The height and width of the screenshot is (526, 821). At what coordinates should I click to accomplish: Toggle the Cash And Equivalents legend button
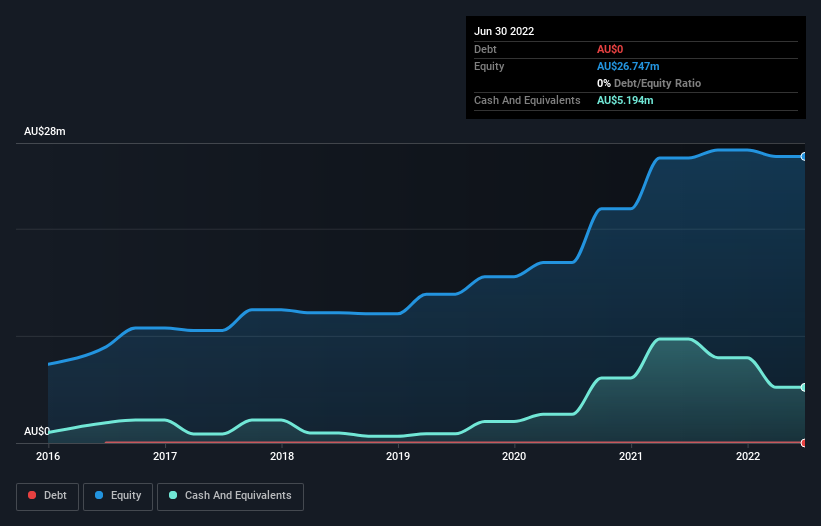230,496
